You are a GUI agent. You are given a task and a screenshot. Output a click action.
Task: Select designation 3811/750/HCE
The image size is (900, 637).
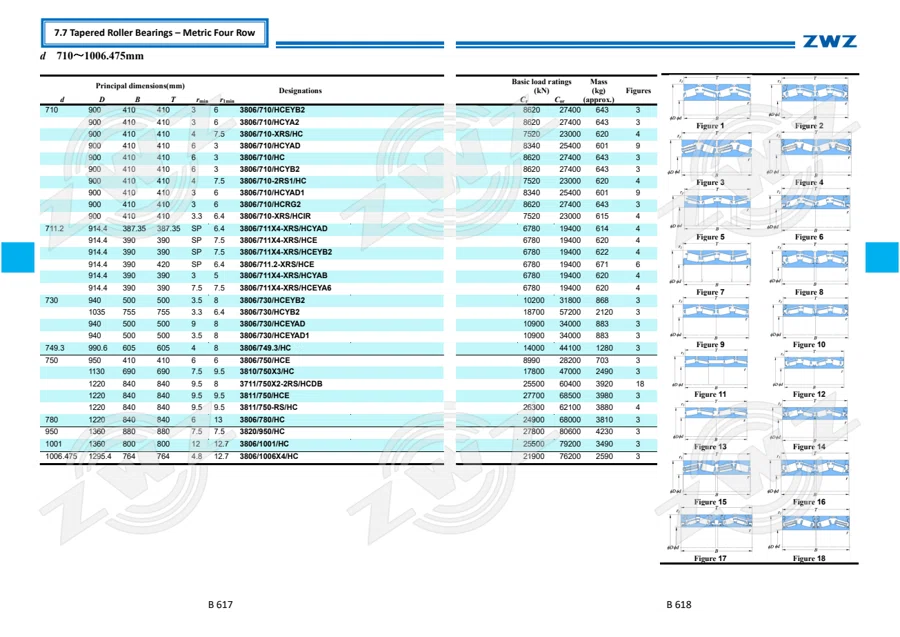pos(265,396)
